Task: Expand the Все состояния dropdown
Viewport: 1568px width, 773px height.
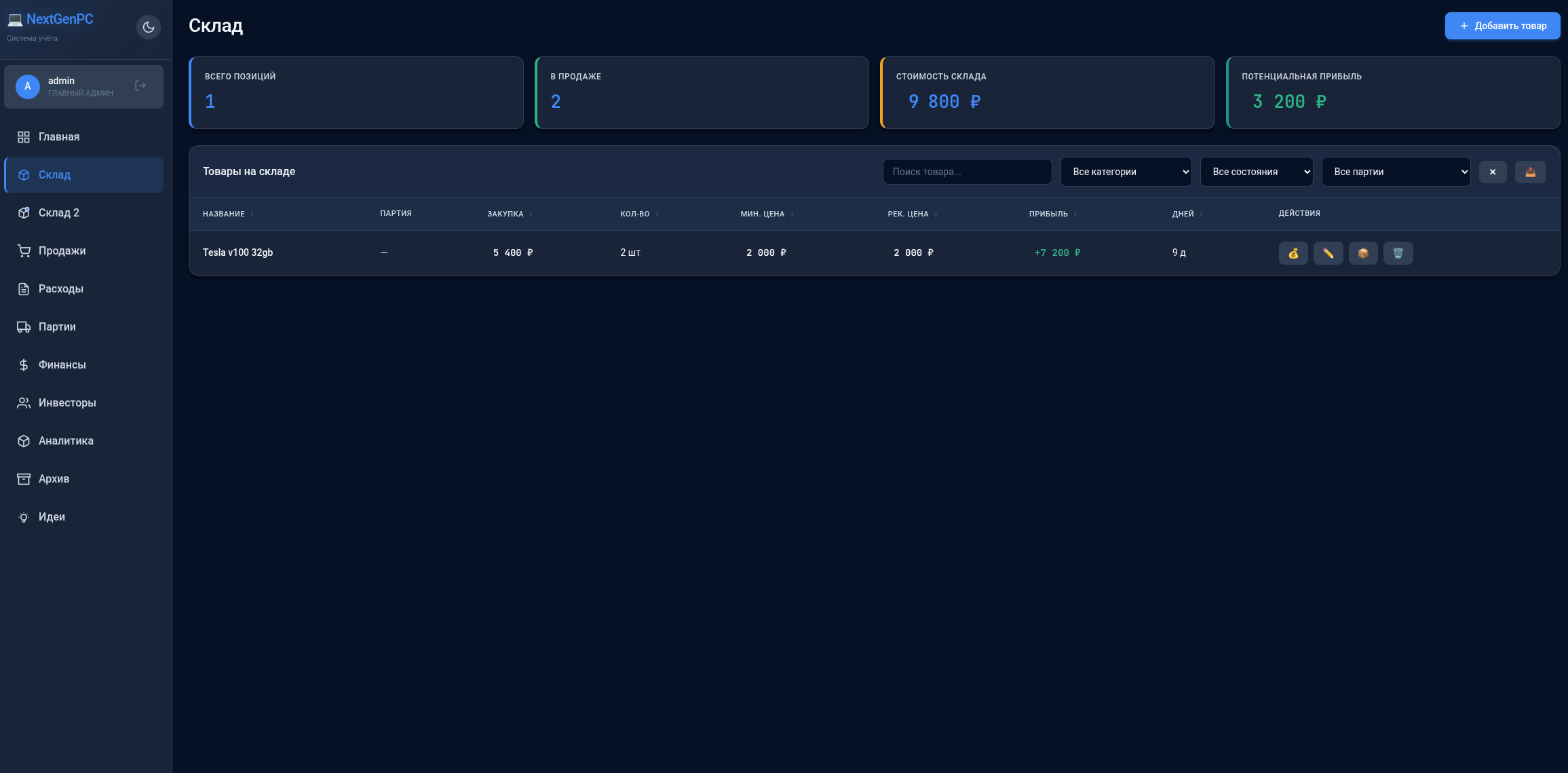Action: click(x=1257, y=172)
